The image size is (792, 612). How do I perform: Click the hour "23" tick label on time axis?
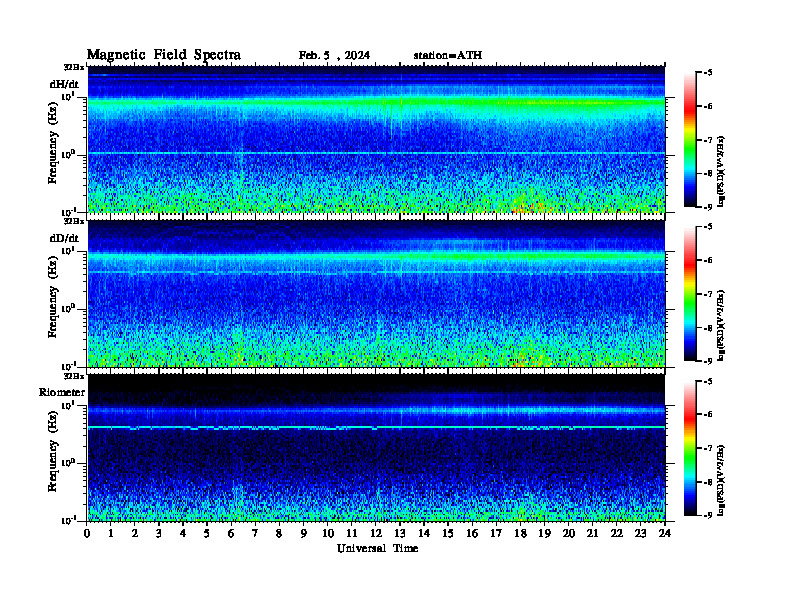[640, 534]
